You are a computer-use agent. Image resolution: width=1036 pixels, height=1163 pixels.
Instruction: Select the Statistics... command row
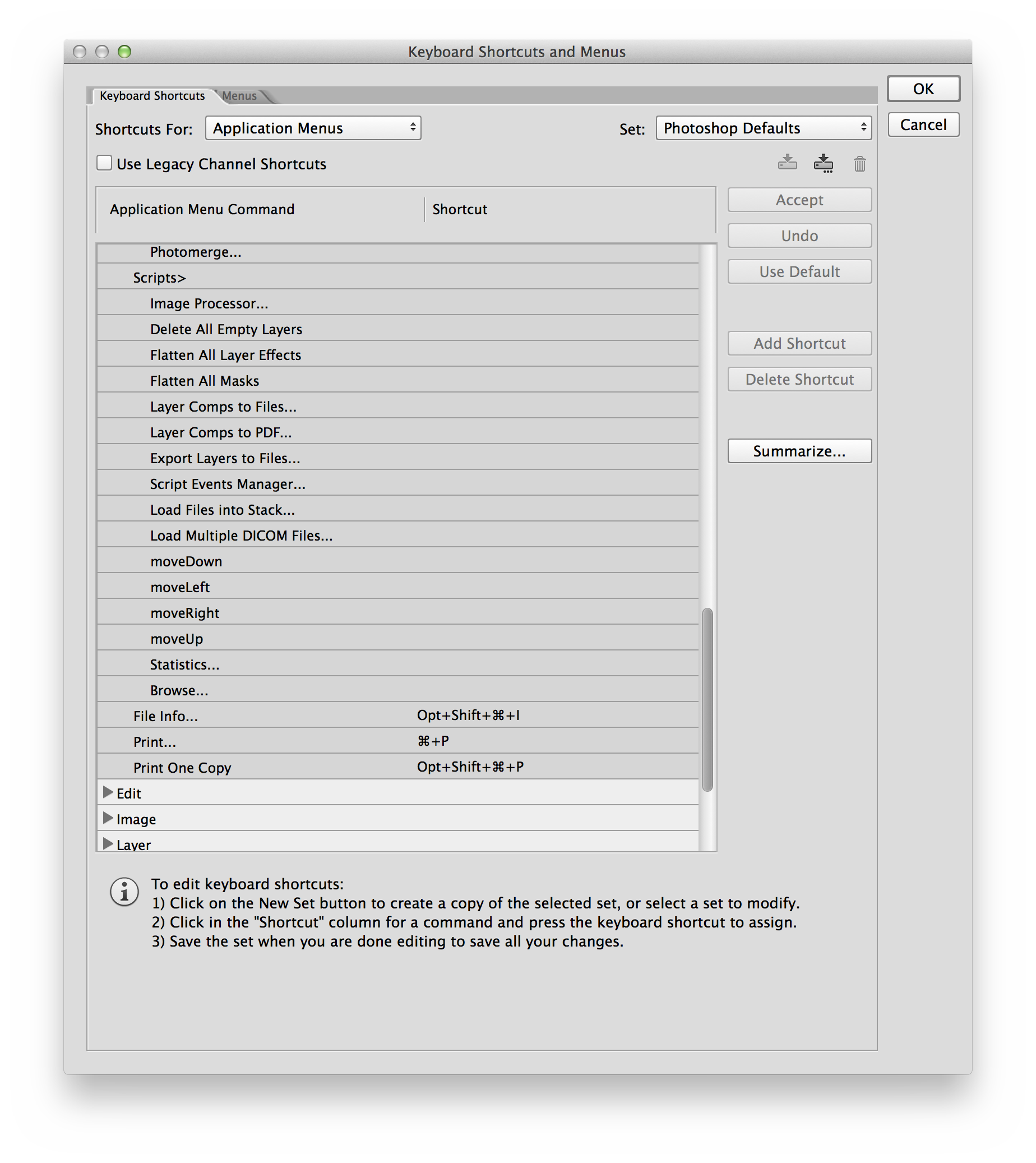[x=398, y=664]
